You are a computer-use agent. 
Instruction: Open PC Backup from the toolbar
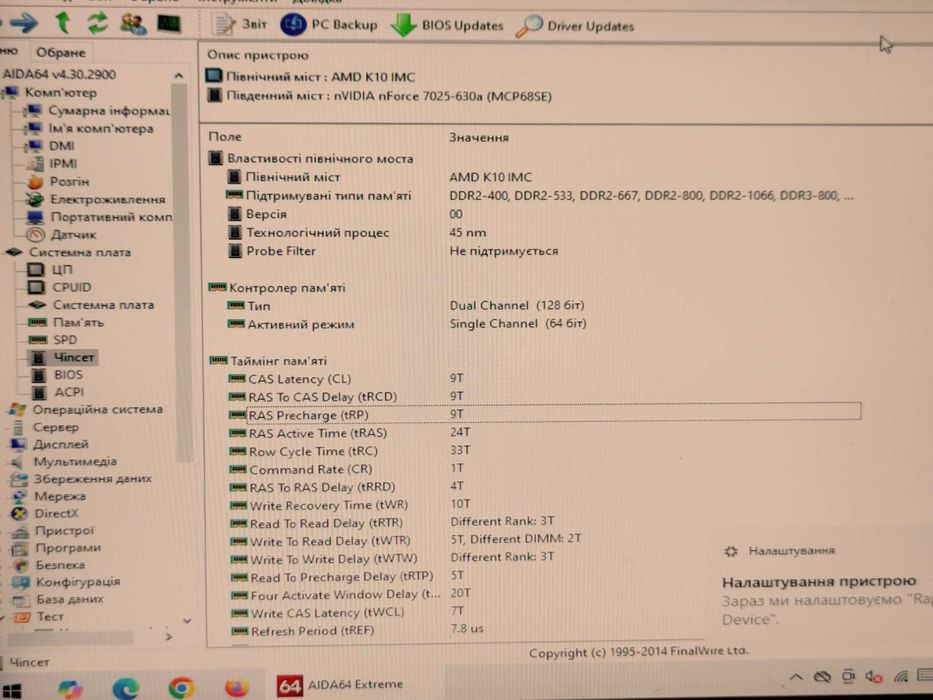[x=329, y=25]
